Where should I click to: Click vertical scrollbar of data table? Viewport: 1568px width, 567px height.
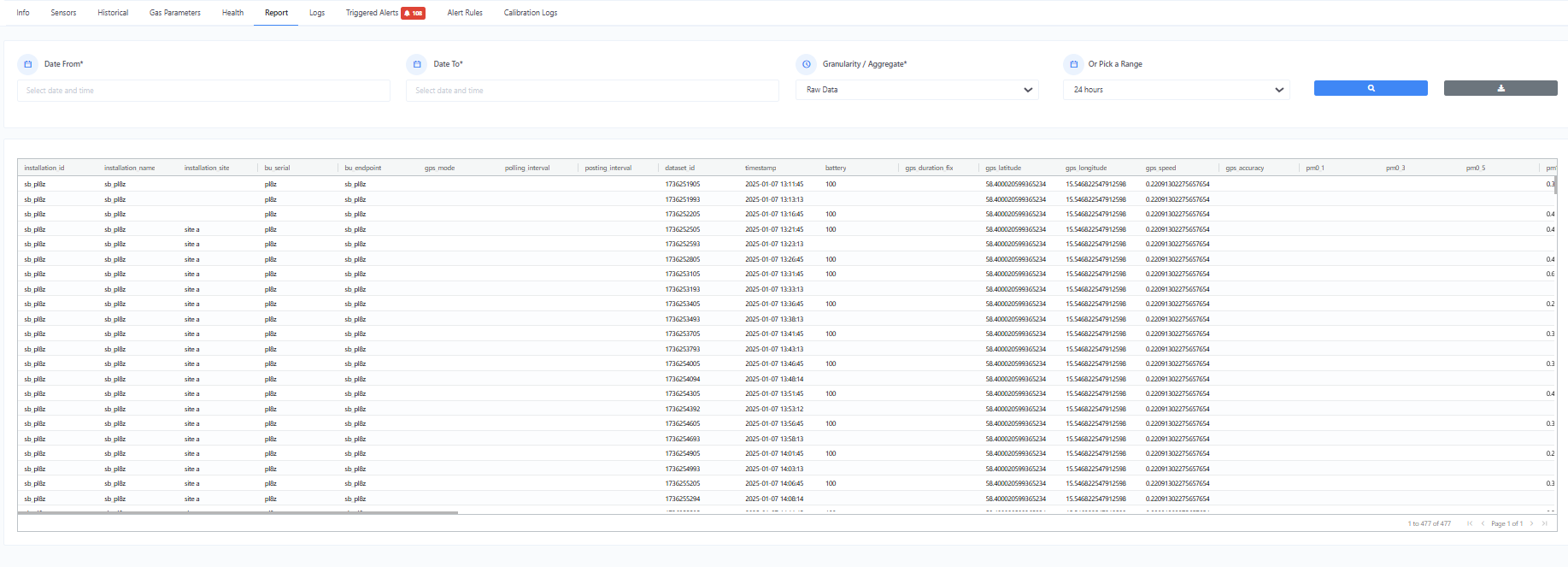(1555, 185)
